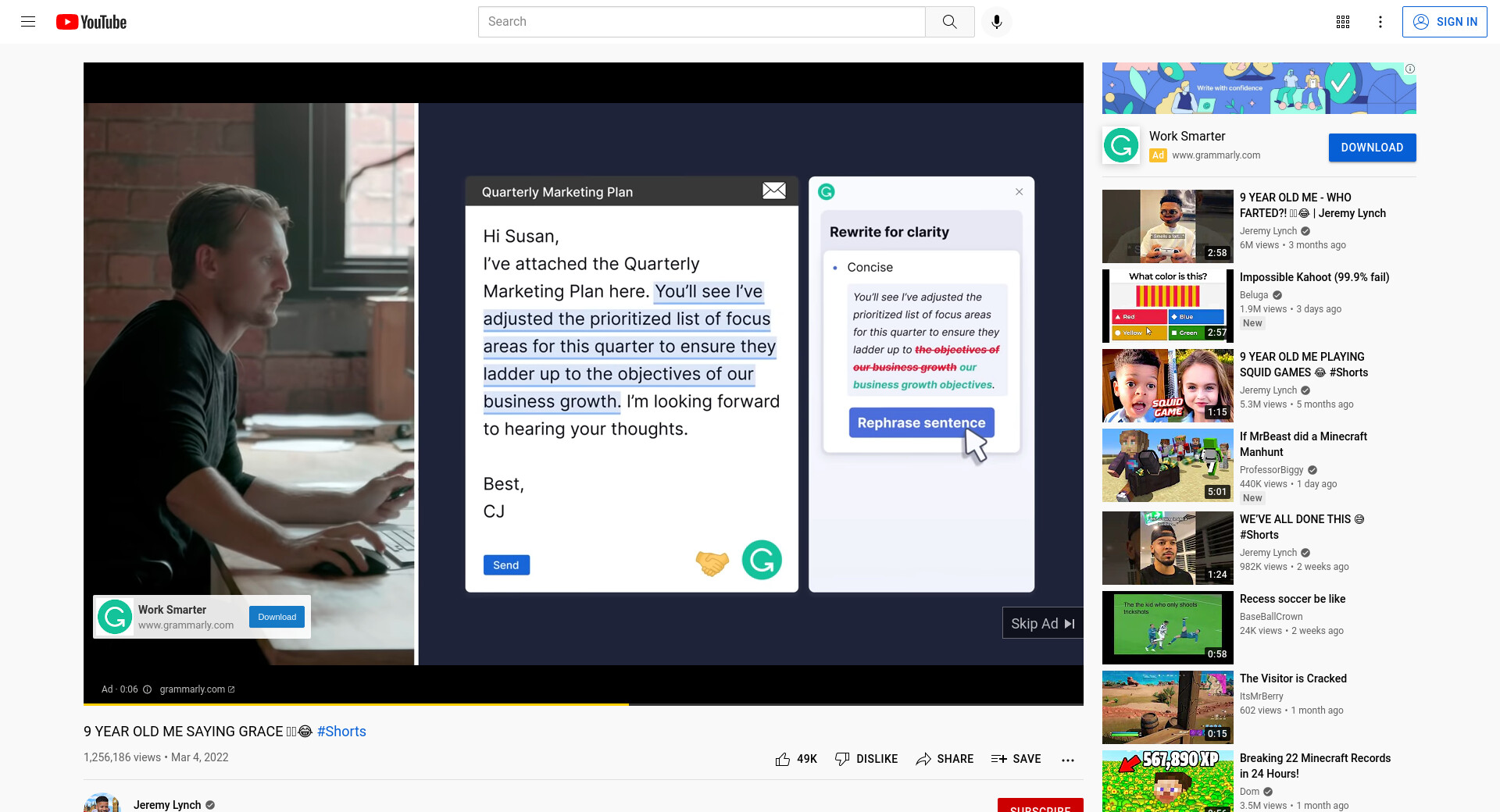Open the BaseBallCrown channel name
Image resolution: width=1500 pixels, height=812 pixels.
1271,617
